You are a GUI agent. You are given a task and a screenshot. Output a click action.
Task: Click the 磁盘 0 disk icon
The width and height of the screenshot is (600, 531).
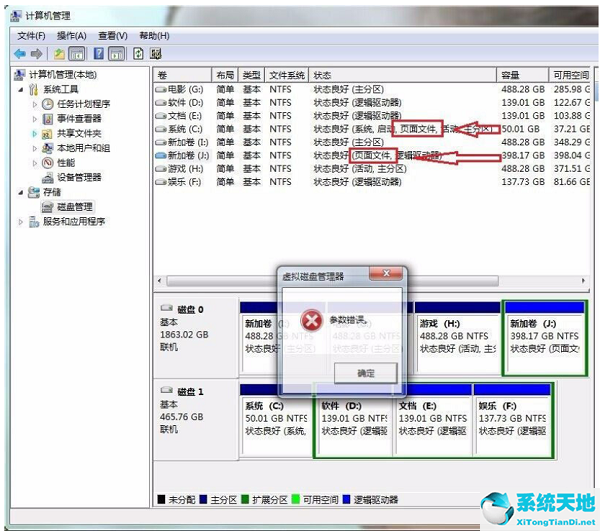[x=166, y=308]
